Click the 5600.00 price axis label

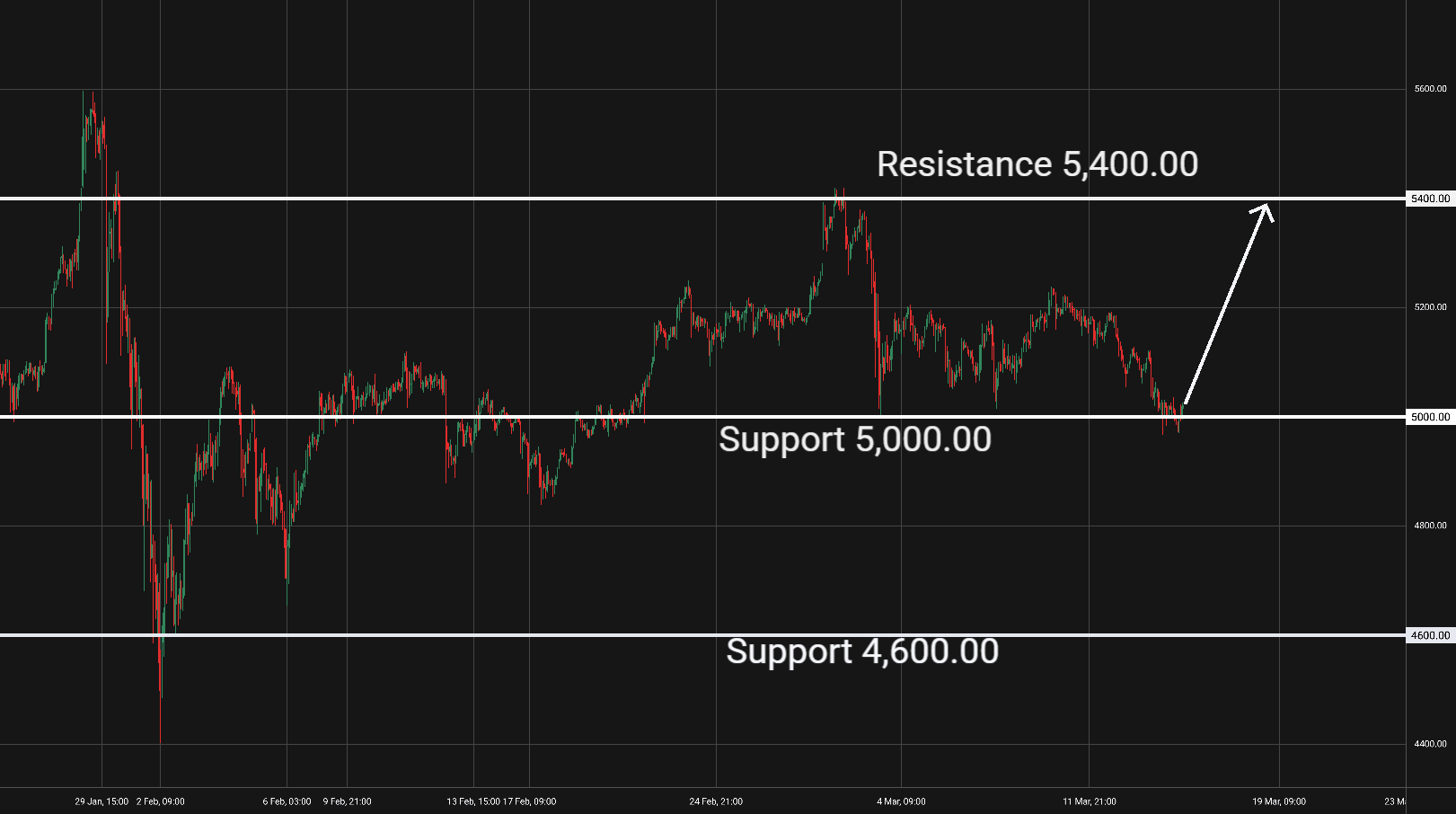(1430, 89)
